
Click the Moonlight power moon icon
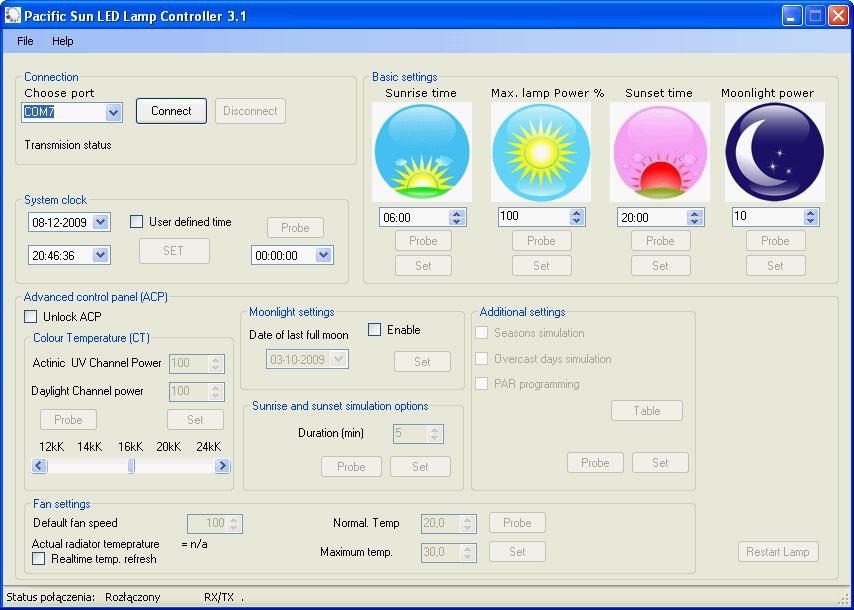pos(774,152)
